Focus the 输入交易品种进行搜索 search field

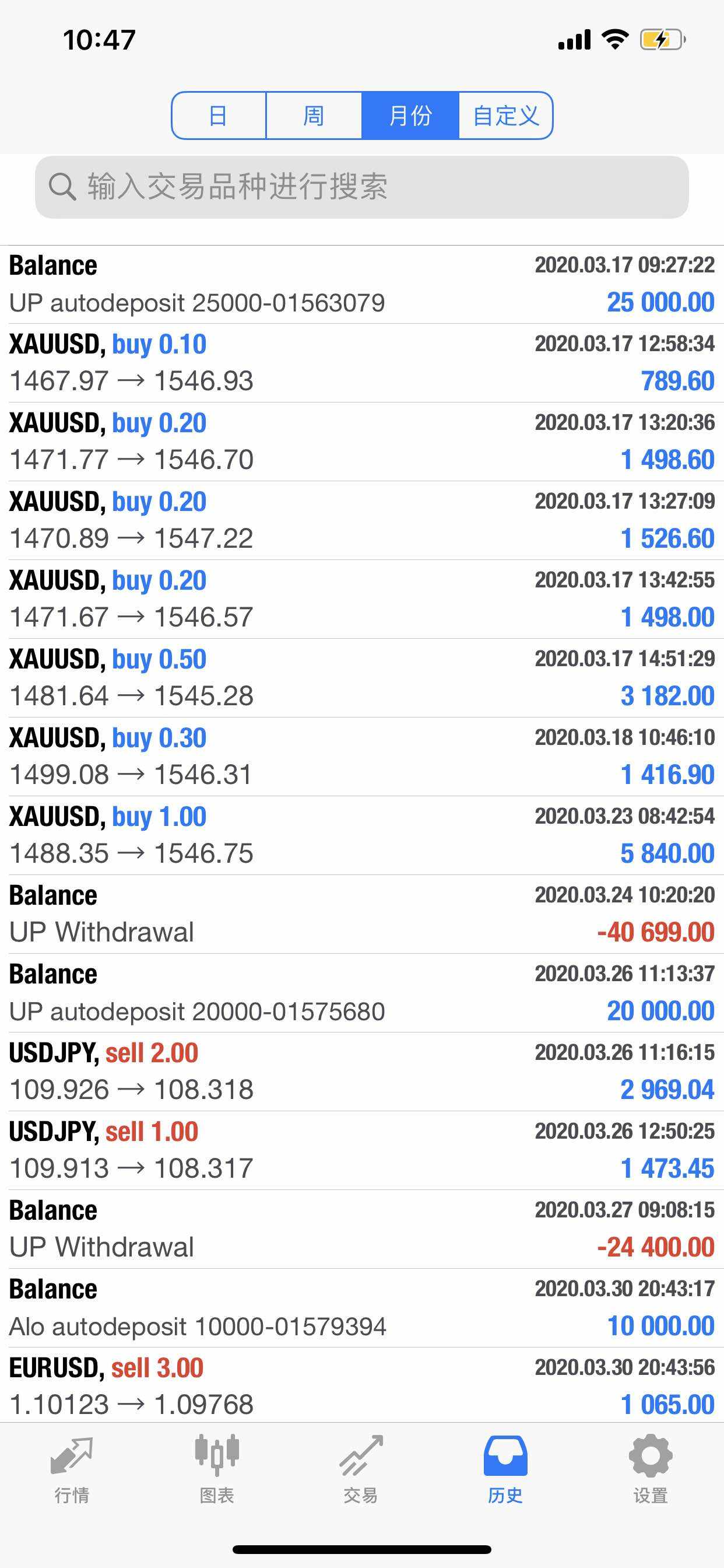pos(362,187)
